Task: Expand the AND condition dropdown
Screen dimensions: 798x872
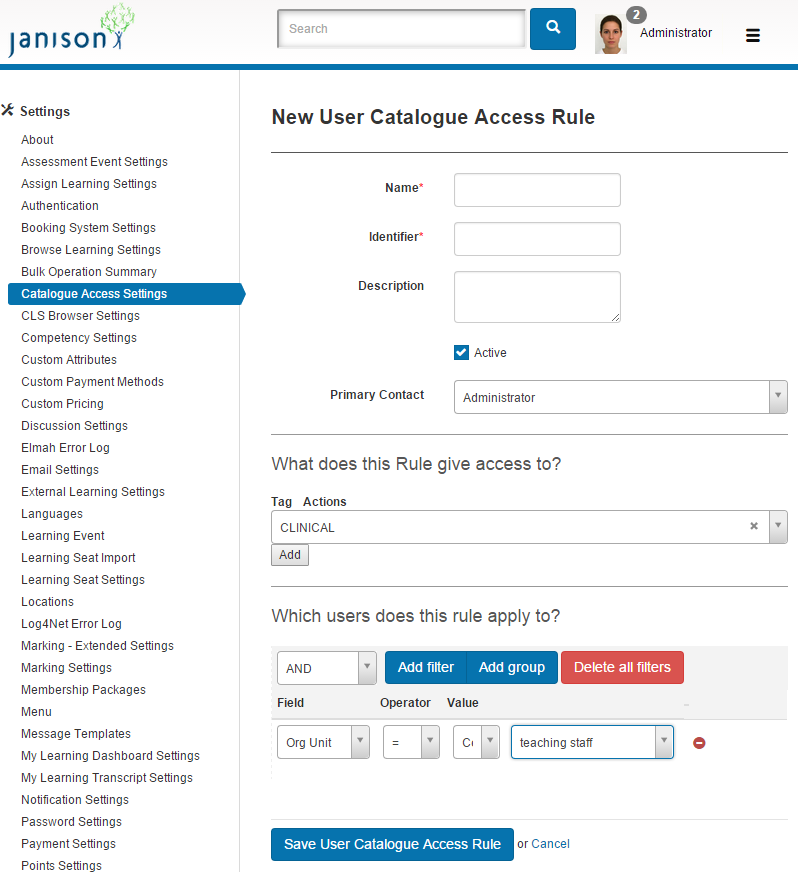Action: point(364,667)
